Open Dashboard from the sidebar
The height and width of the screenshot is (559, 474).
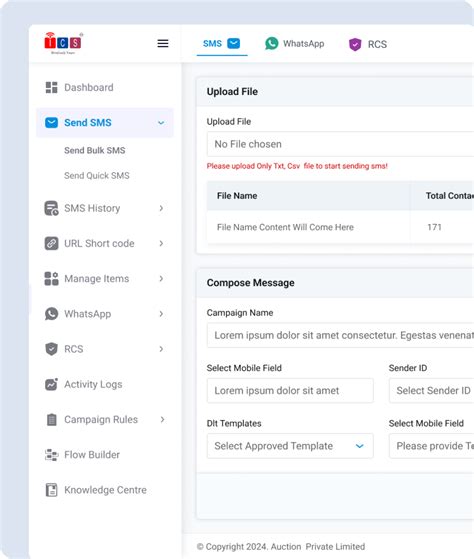point(89,87)
